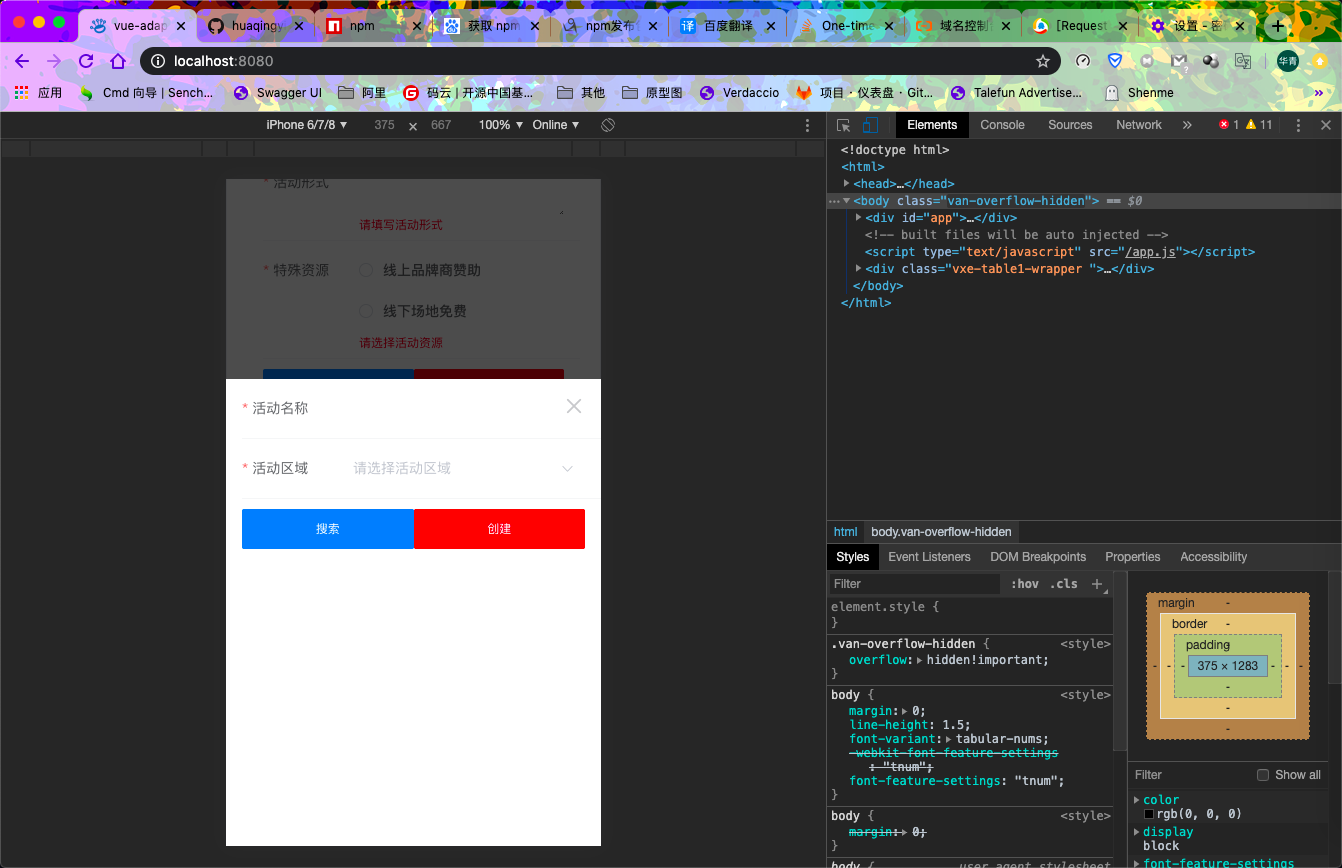Select the 线下场地免费 radio option
This screenshot has height=868, width=1342.
[366, 311]
